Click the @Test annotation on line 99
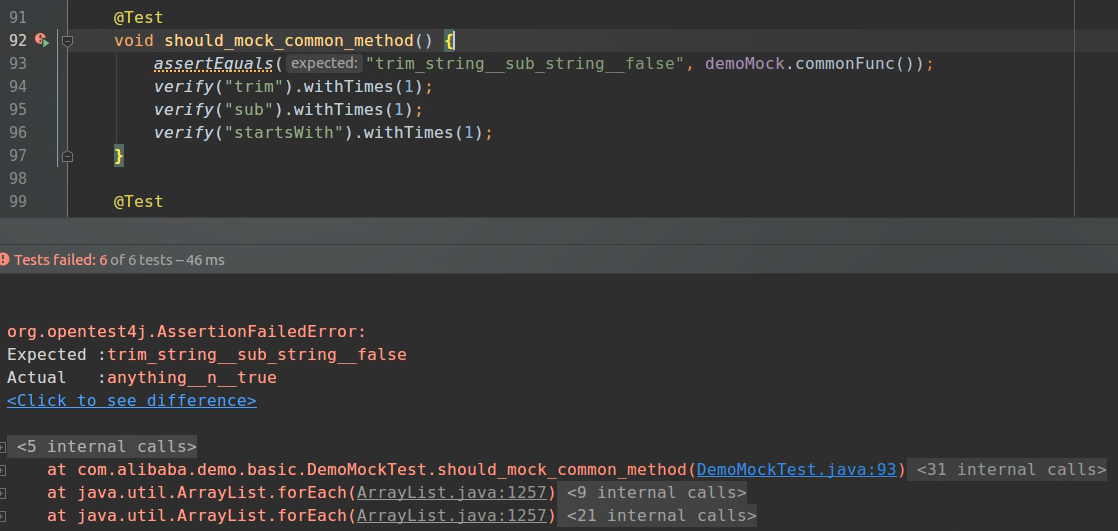 (138, 202)
